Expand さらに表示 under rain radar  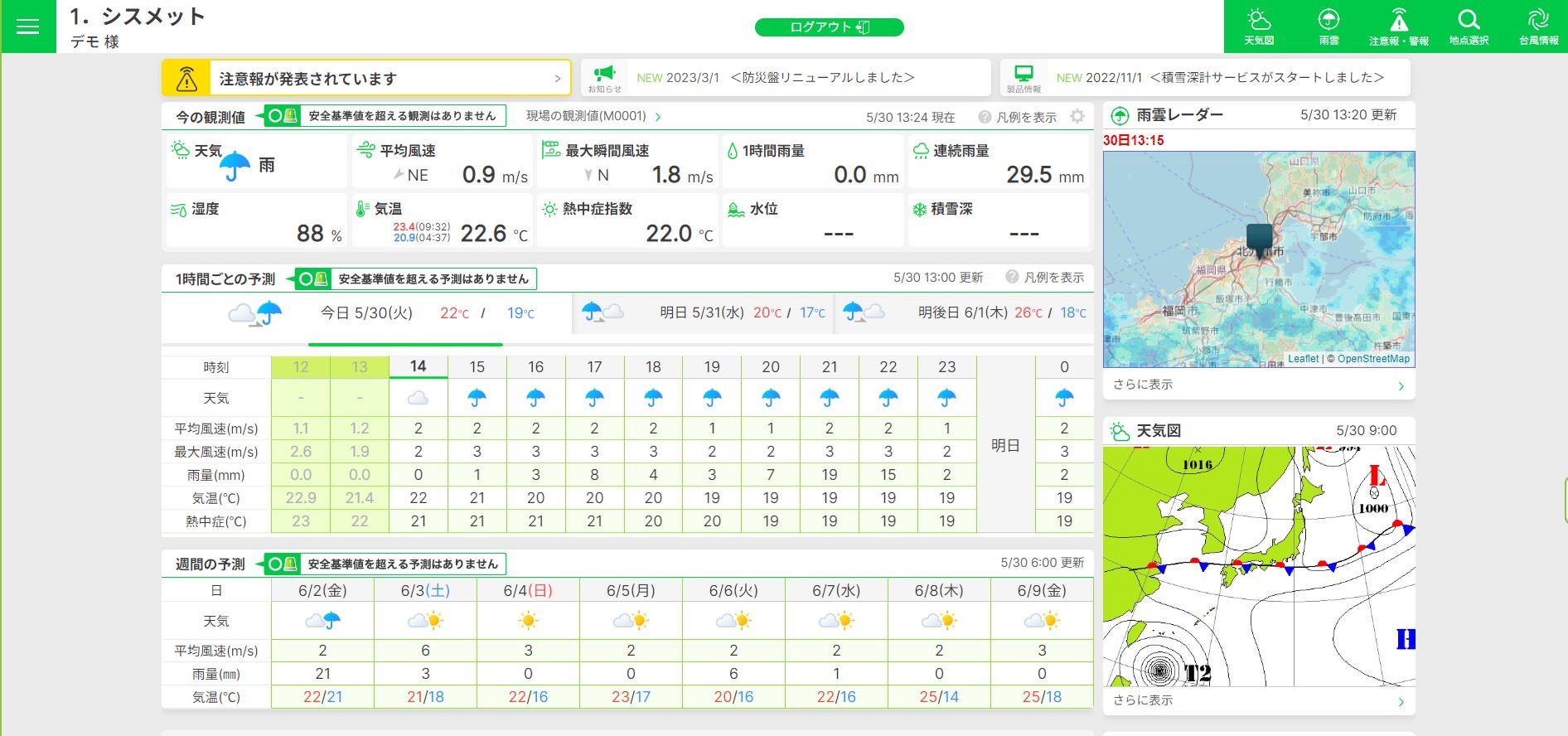click(1258, 385)
